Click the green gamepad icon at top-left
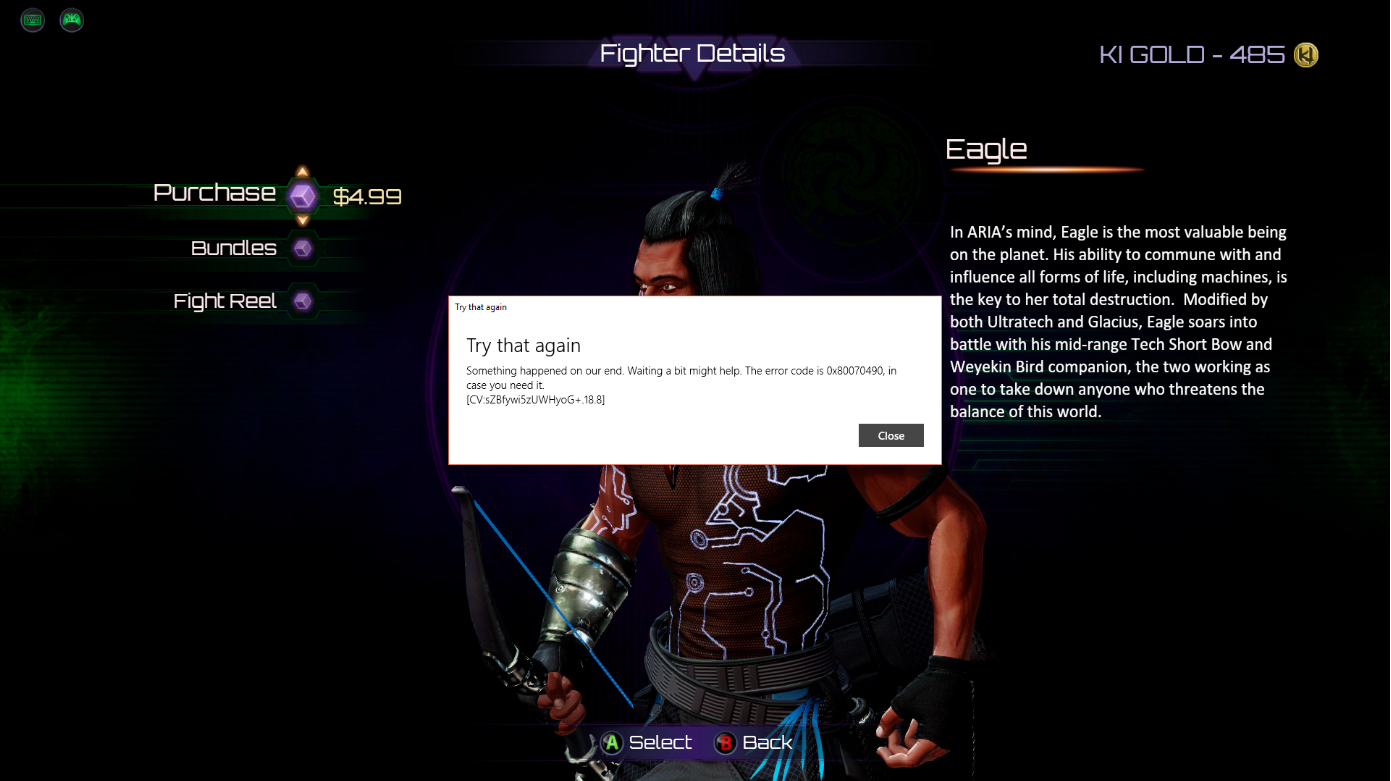The height and width of the screenshot is (781, 1391). 72,20
